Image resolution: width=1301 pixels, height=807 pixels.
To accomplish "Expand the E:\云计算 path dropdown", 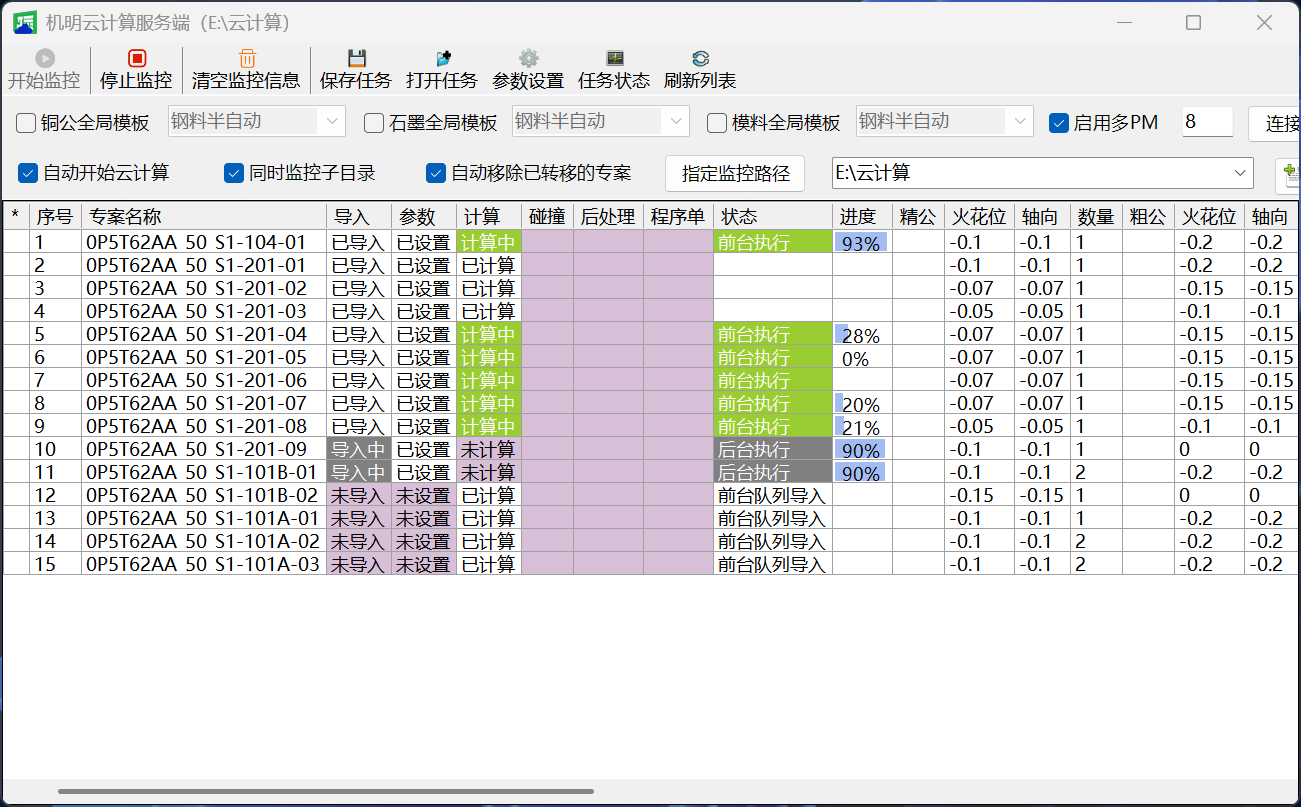I will pos(1241,173).
